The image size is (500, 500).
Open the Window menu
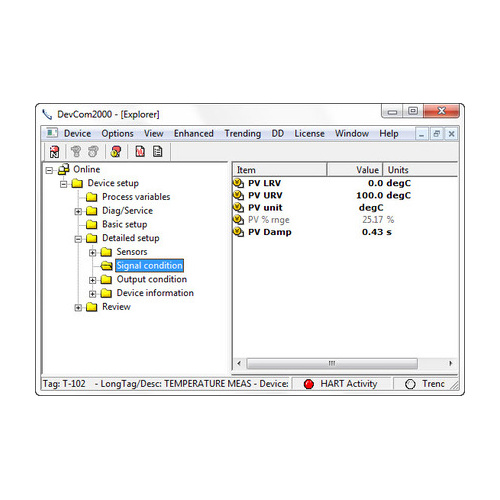pos(352,133)
